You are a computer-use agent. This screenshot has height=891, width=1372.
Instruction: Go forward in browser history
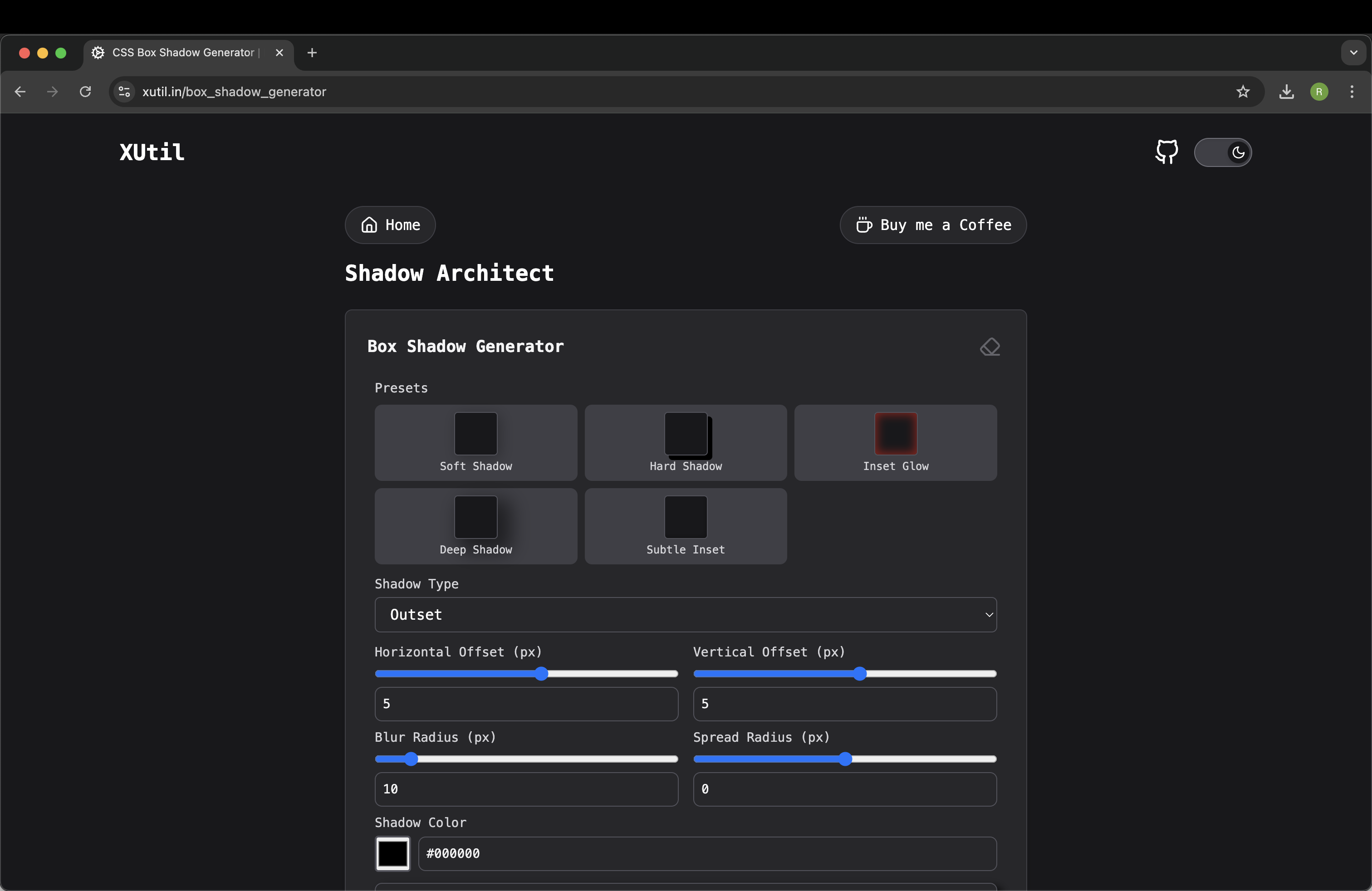[53, 92]
